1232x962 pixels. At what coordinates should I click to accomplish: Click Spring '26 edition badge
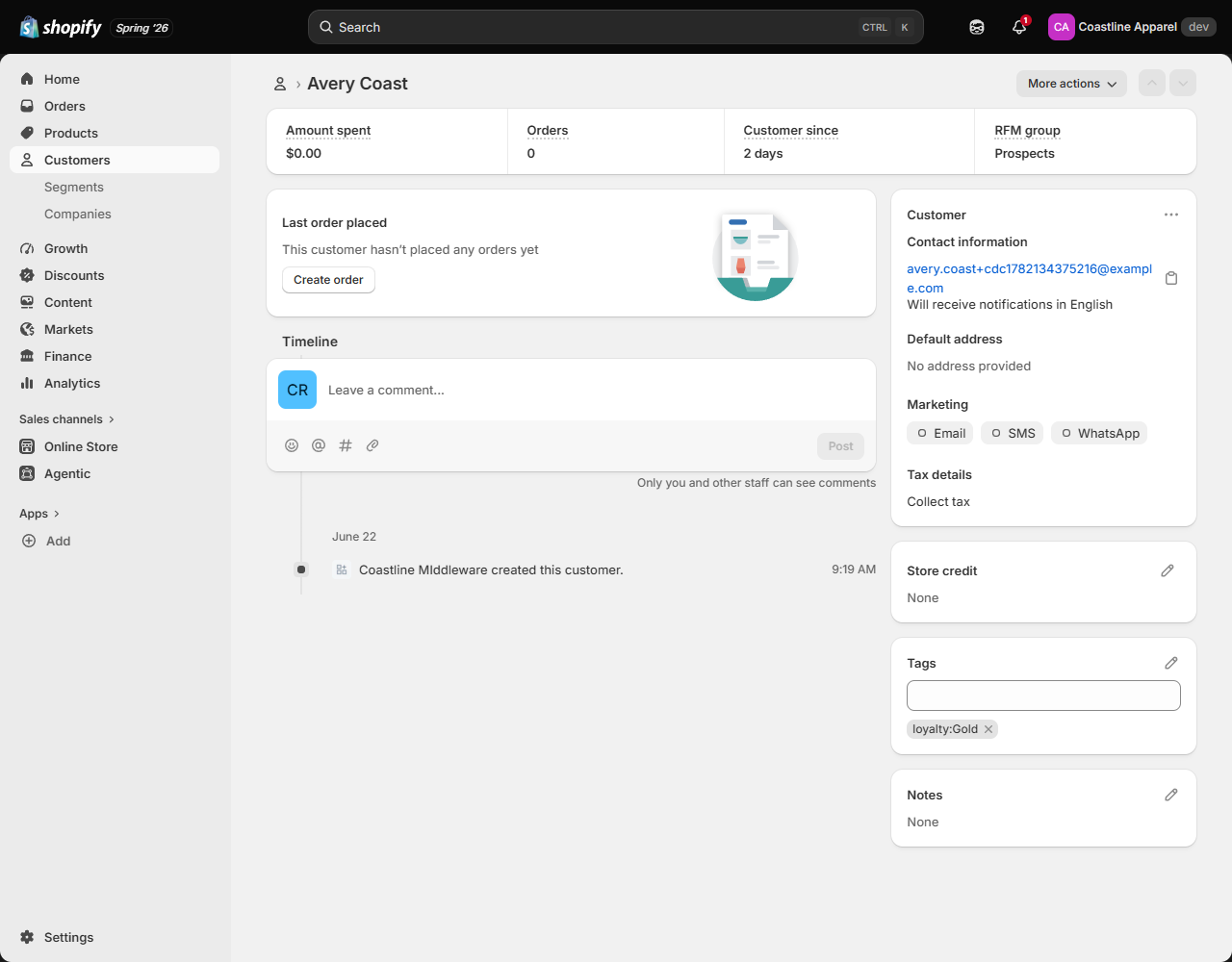pyautogui.click(x=141, y=28)
